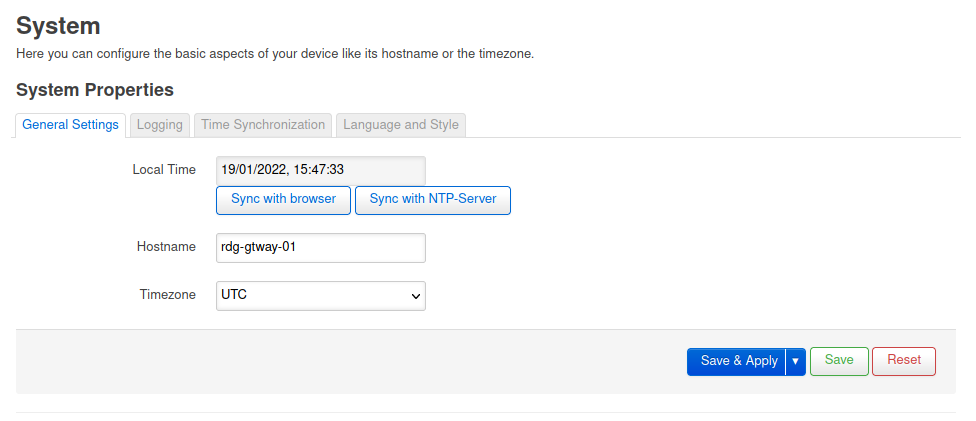The image size is (976, 421).
Task: Click the green Save button
Action: 839,361
